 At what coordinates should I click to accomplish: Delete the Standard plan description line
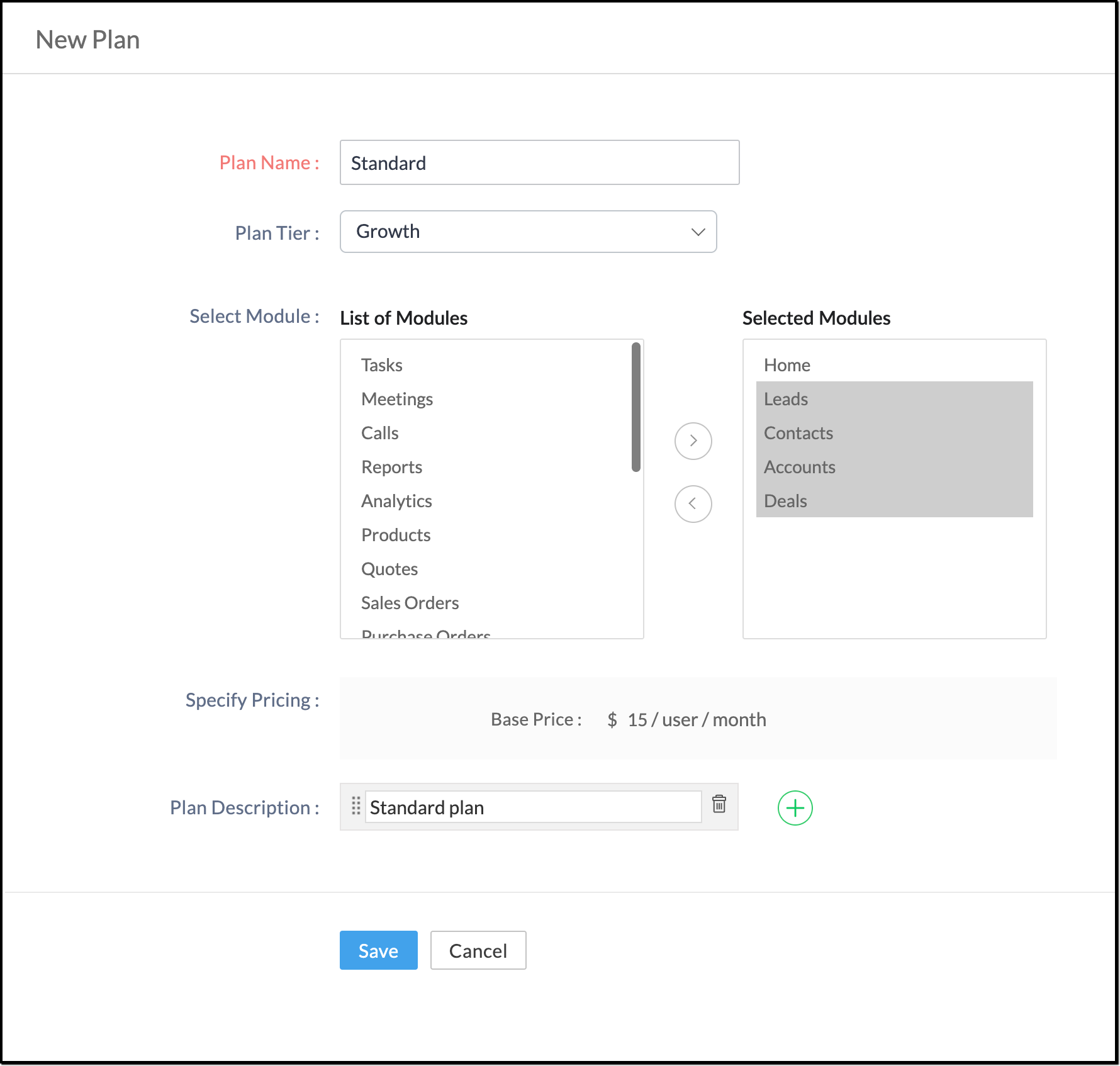[x=719, y=804]
